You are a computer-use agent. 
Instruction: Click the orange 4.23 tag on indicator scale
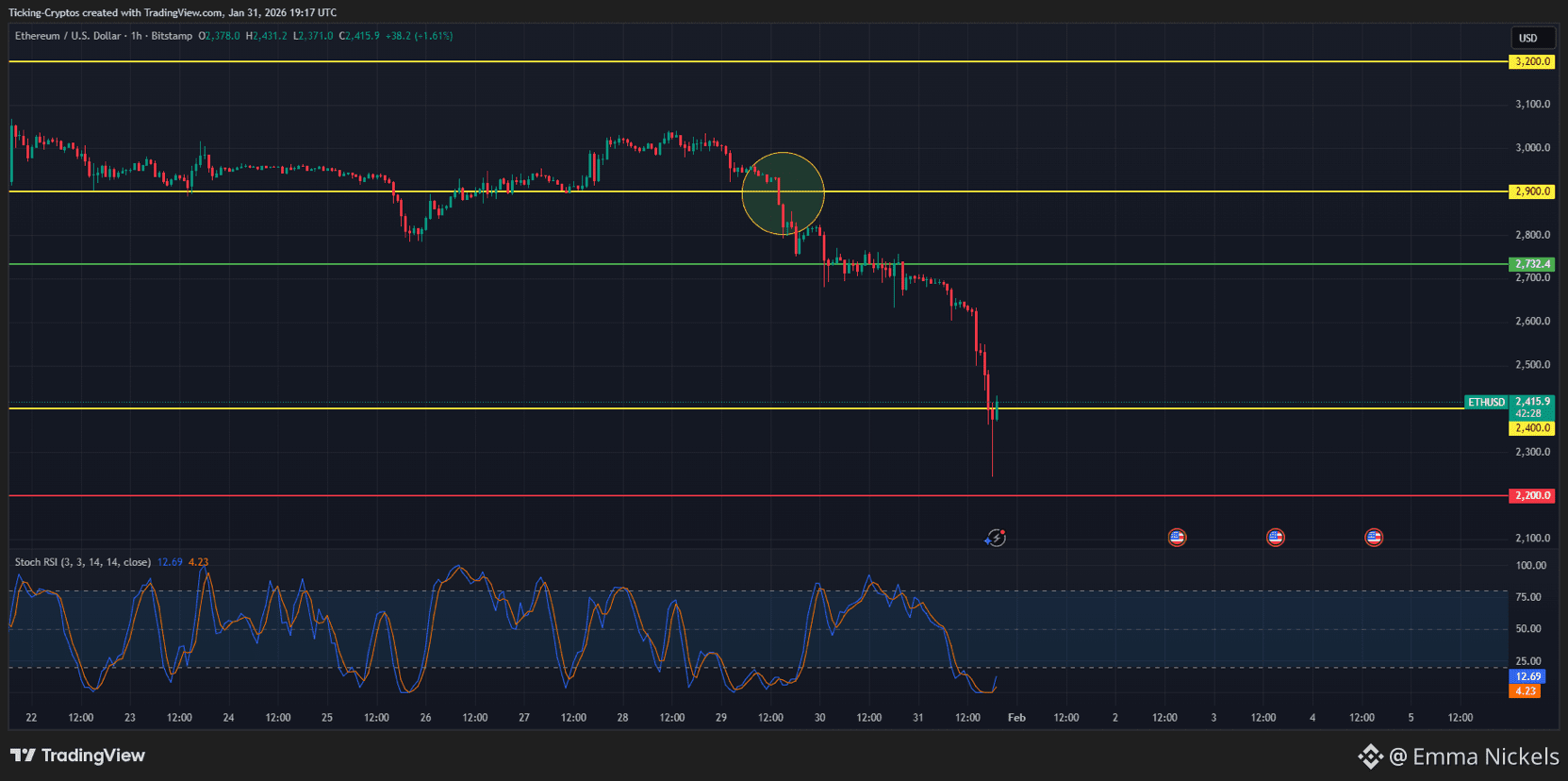coord(1525,691)
